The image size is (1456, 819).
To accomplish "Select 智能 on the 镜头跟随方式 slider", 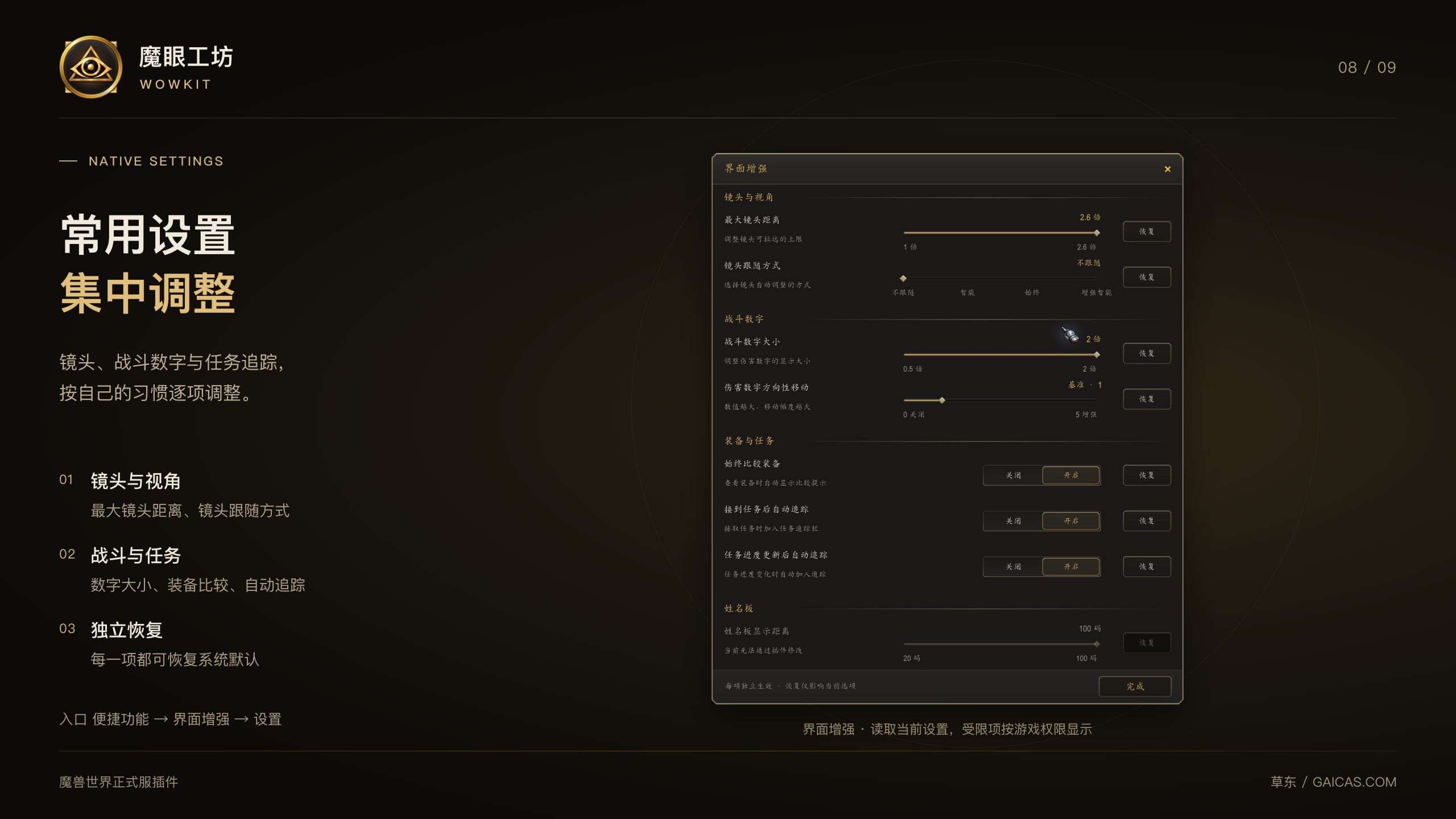I will pos(967,292).
